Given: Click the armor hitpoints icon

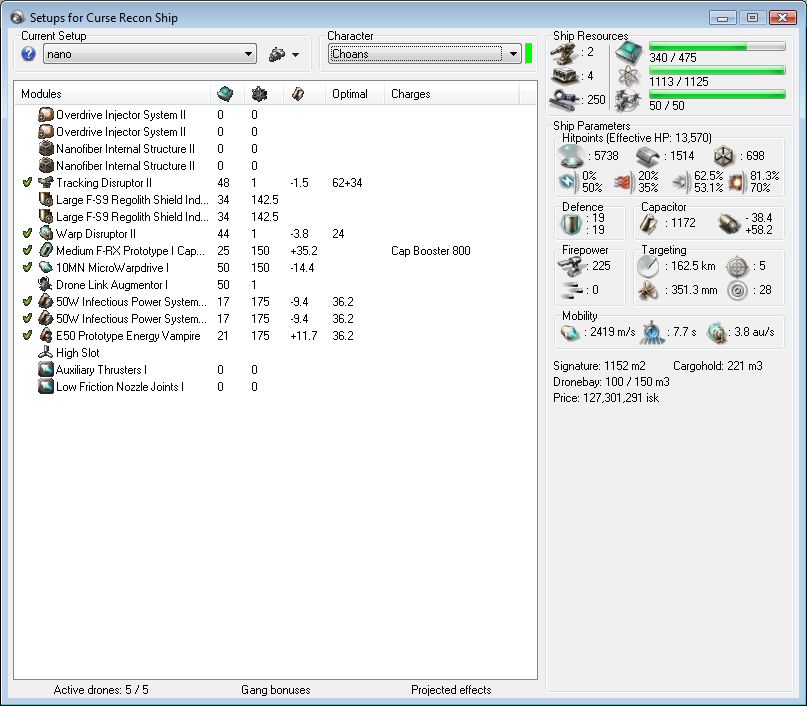Looking at the screenshot, I should (649, 156).
